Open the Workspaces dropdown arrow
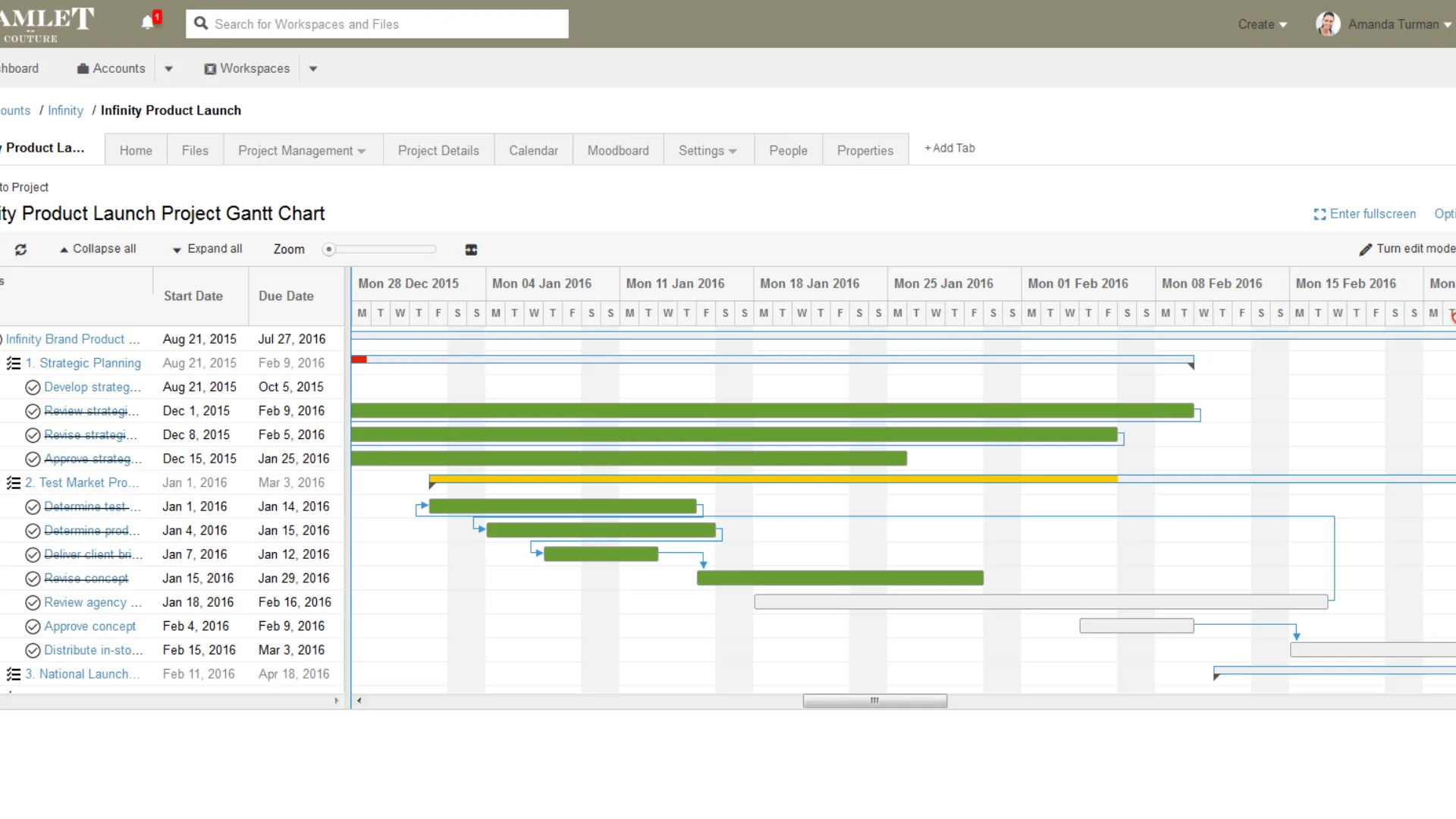 click(x=313, y=69)
